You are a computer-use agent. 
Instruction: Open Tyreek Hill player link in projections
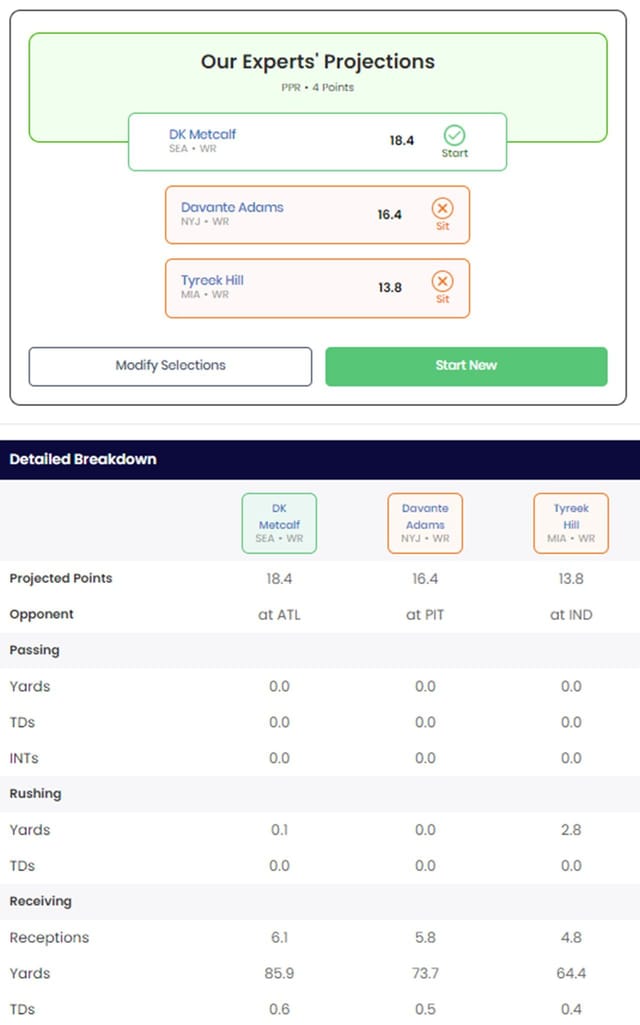click(x=212, y=280)
